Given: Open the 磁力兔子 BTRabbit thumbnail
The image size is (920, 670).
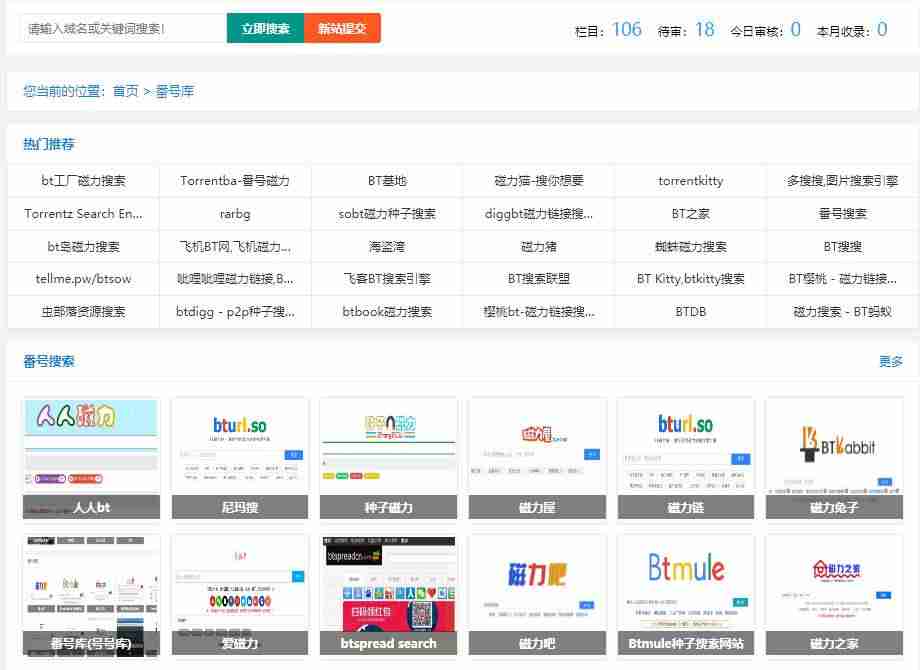Looking at the screenshot, I should pyautogui.click(x=834, y=459).
